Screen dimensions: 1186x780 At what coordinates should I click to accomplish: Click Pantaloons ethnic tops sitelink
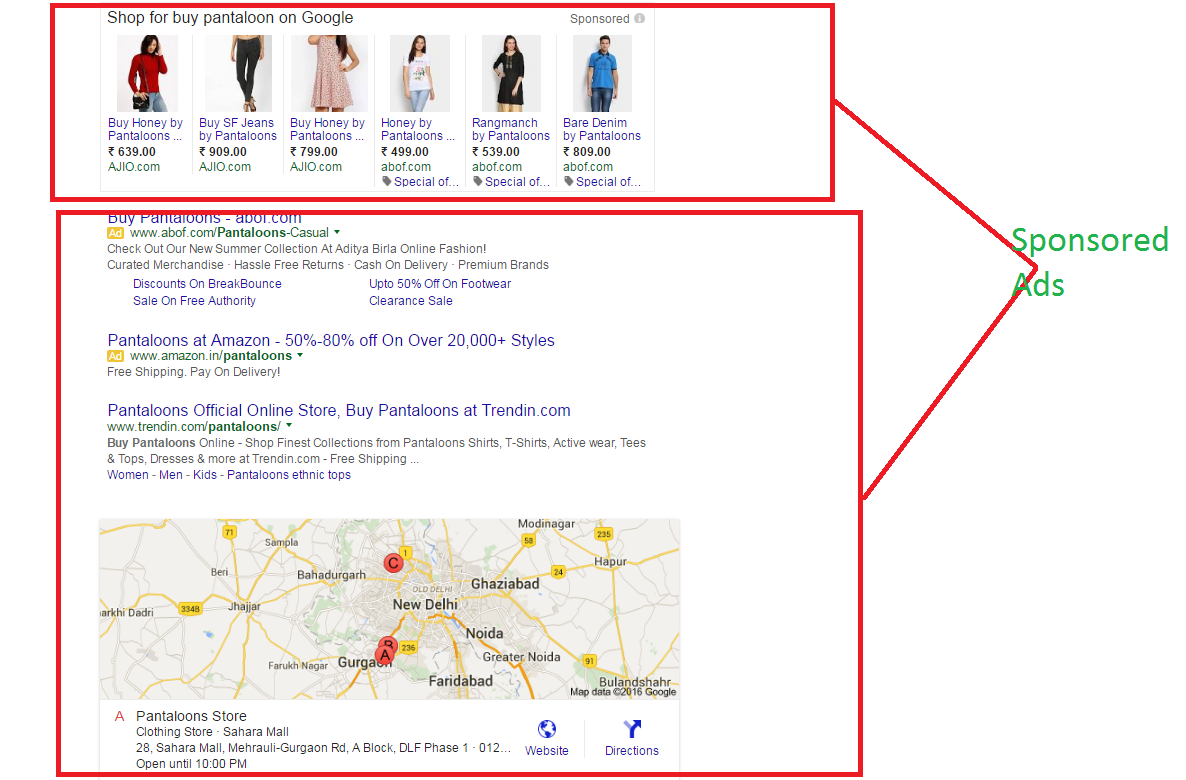tap(288, 475)
